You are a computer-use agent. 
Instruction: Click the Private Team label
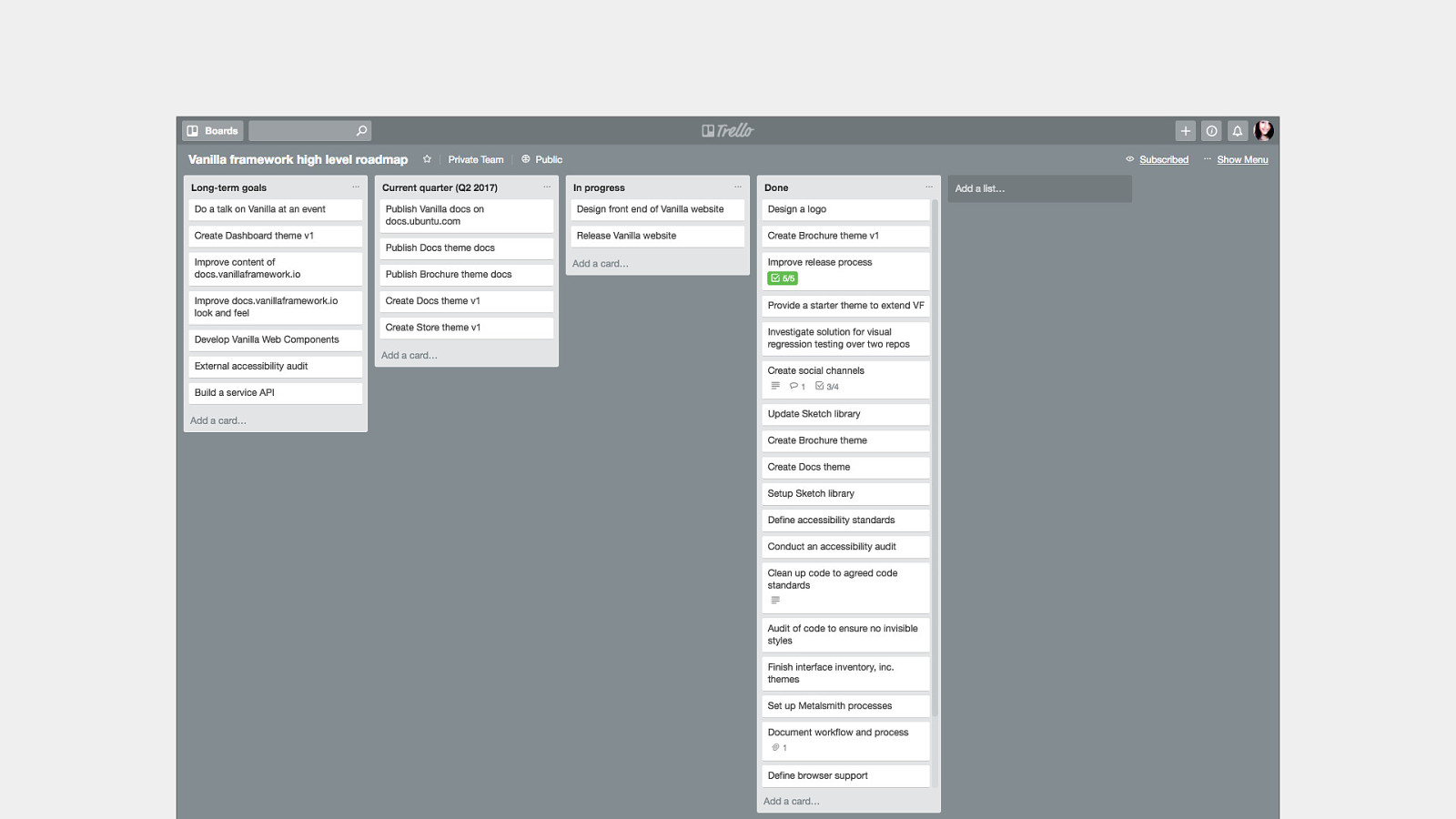pyautogui.click(x=476, y=159)
